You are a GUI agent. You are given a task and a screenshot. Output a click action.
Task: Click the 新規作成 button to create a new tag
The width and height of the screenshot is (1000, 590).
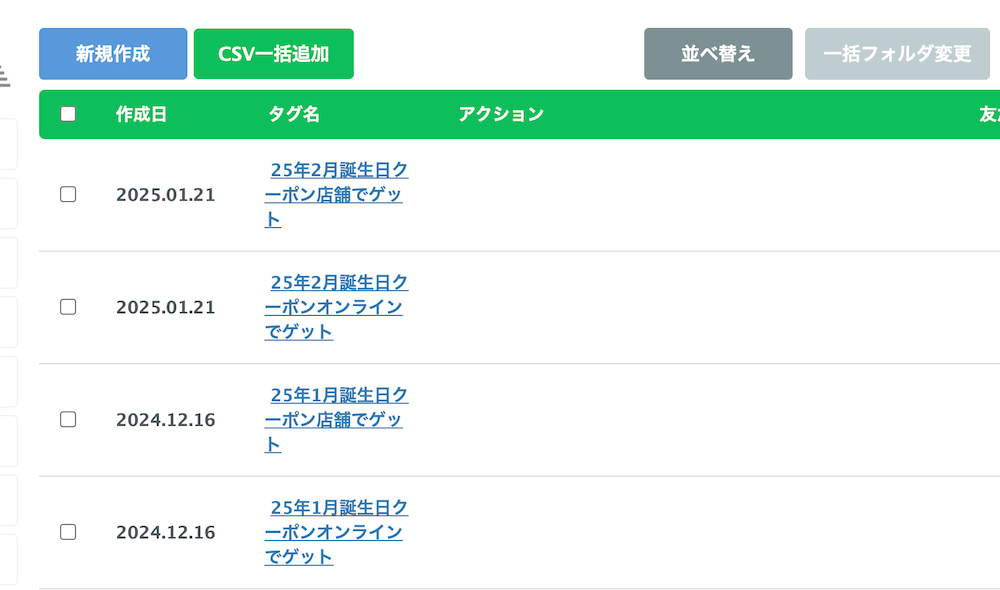112,54
